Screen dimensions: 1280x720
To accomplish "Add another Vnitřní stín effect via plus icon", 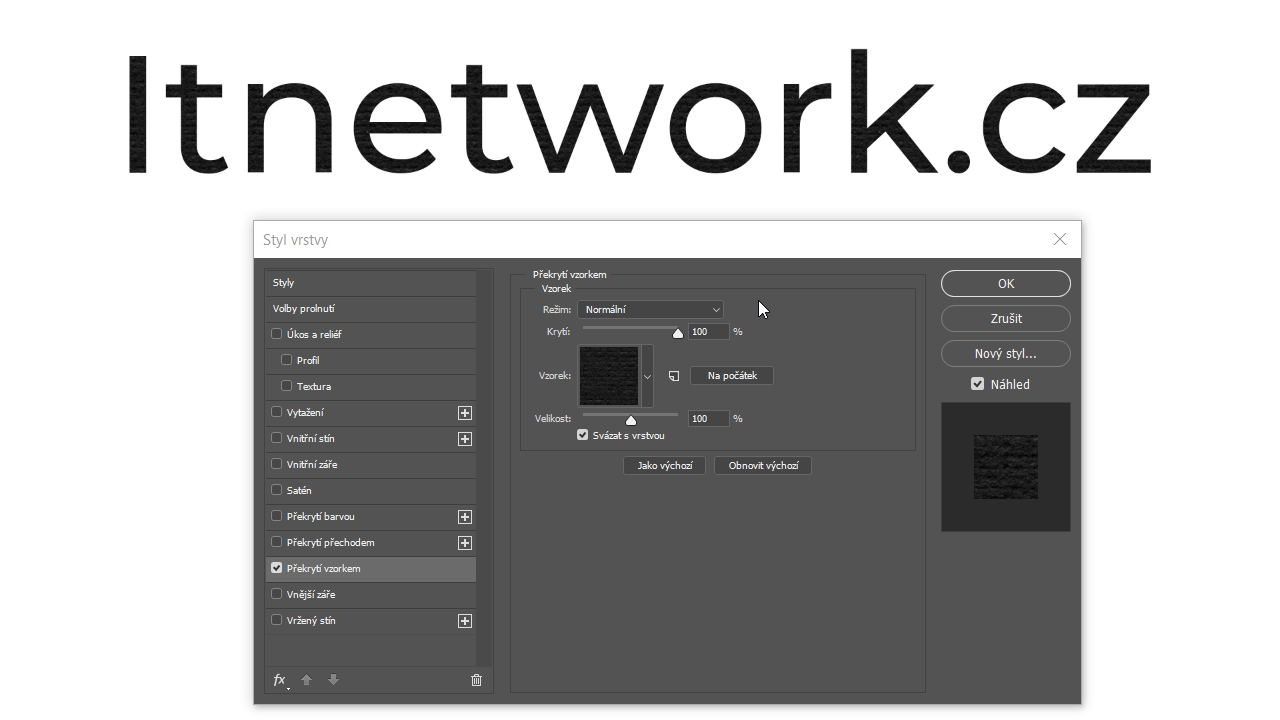I will 464,439.
